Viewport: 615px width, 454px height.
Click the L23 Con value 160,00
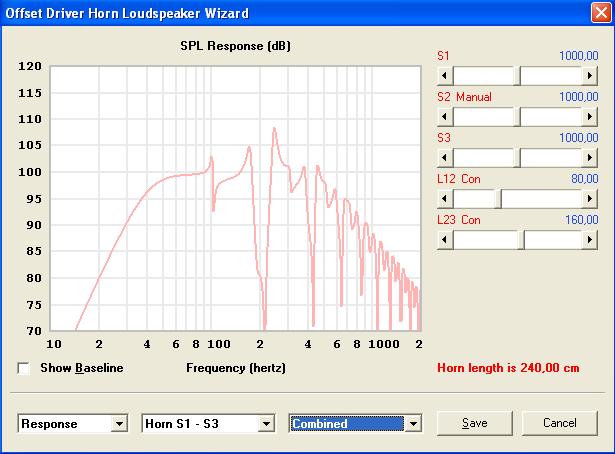point(582,220)
